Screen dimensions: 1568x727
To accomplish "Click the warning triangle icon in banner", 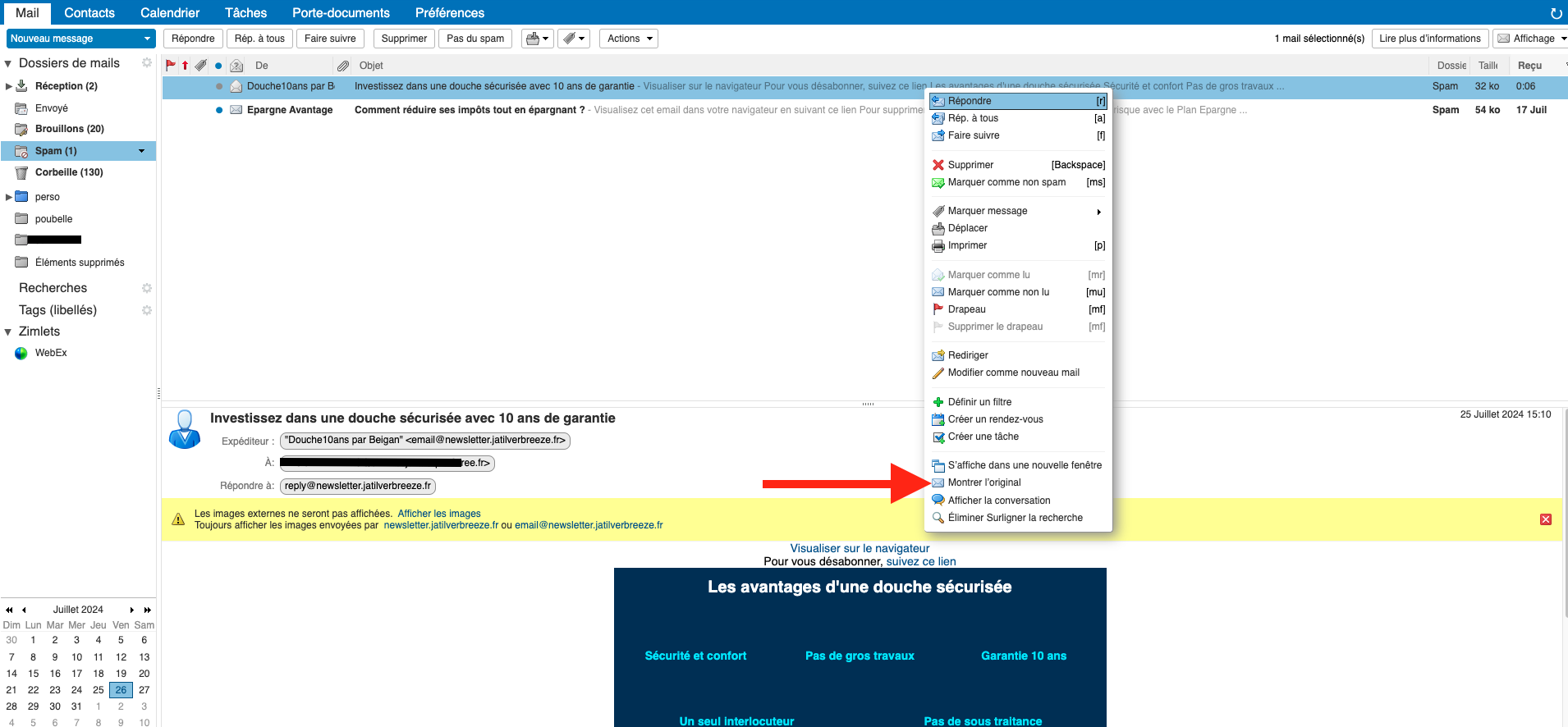I will (x=178, y=519).
